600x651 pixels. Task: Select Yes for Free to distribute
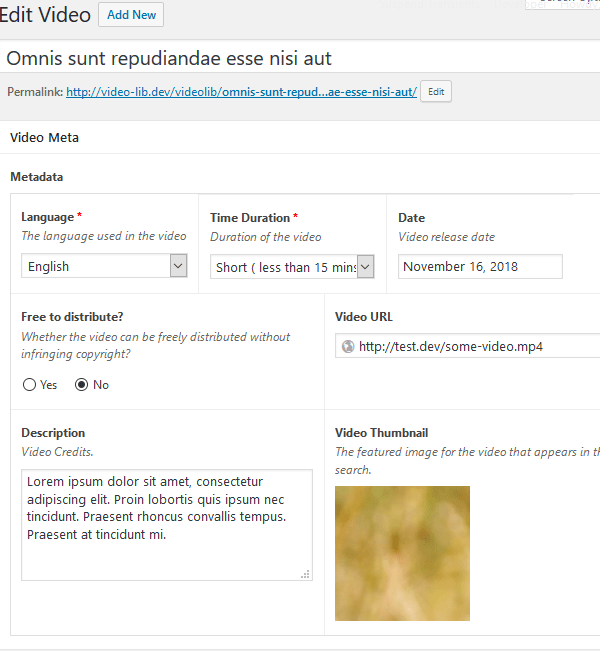point(29,385)
